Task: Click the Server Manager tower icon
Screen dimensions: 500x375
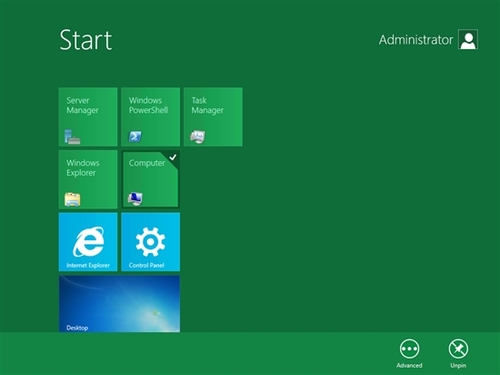Action: coord(72,137)
